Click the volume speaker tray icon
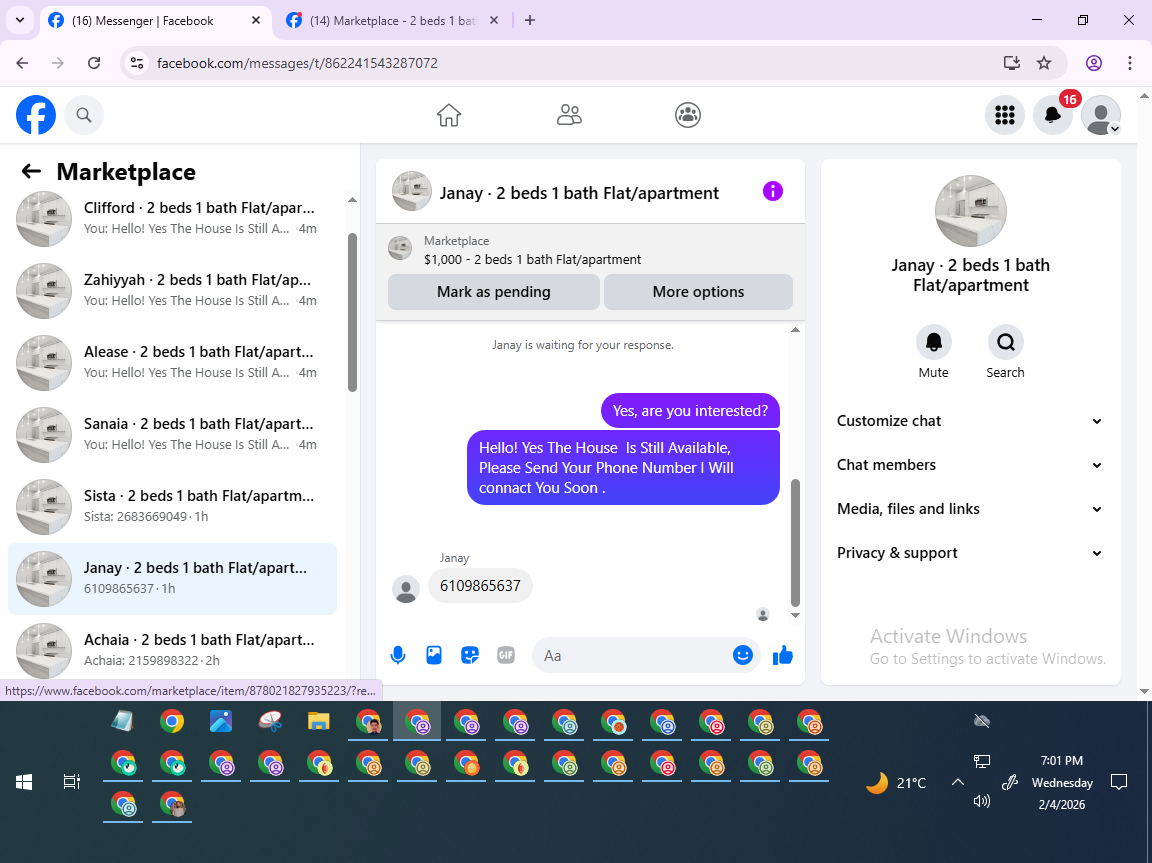This screenshot has height=863, width=1152. (982, 801)
